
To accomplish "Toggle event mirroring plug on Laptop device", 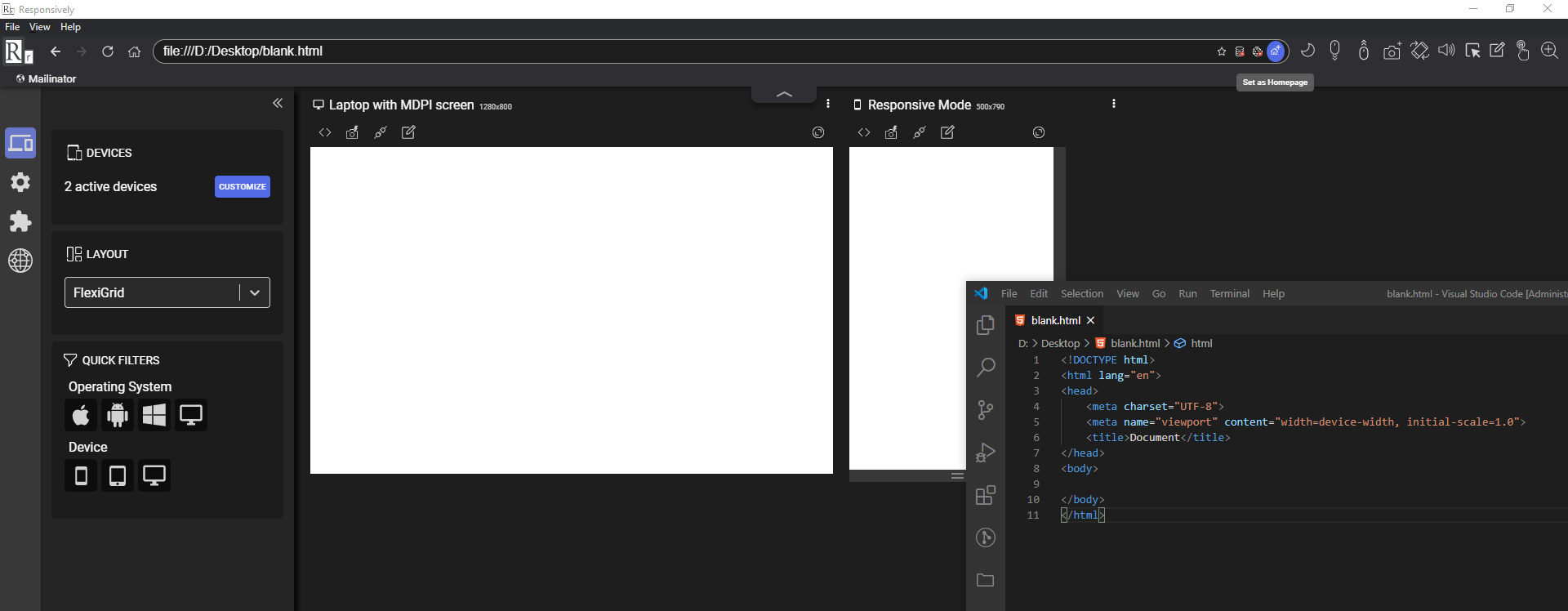I will click(x=381, y=132).
